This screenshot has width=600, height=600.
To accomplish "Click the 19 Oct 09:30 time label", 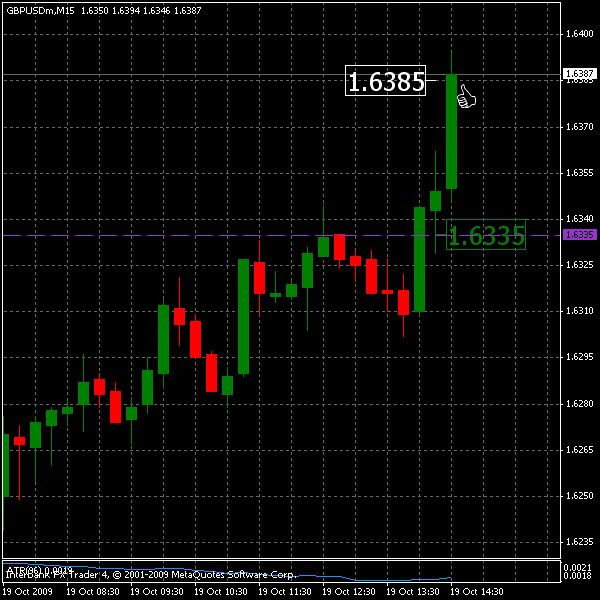I will (157, 592).
